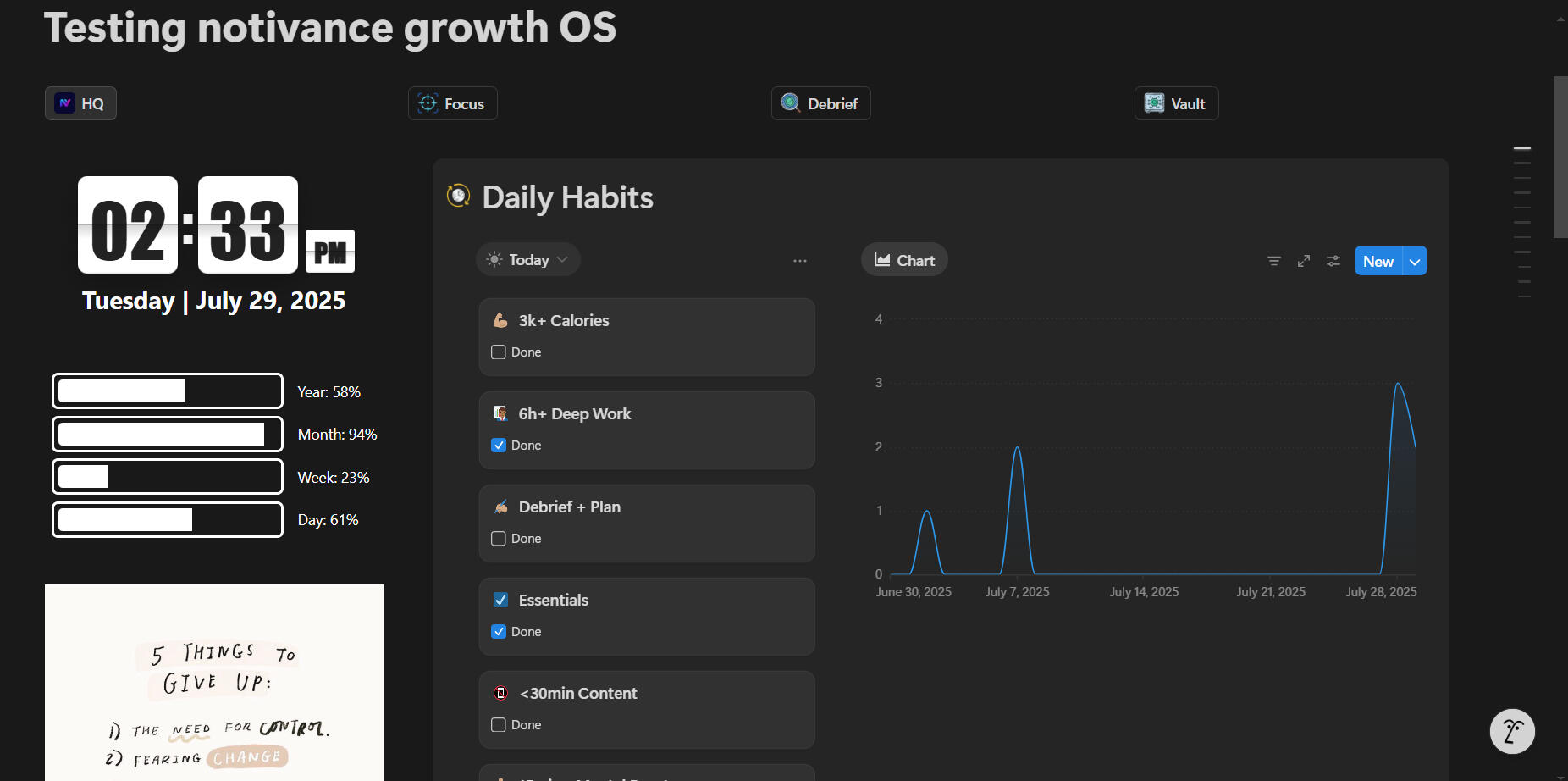This screenshot has height=781, width=1568.
Task: Check Done for 3k+ Calories
Action: pos(499,352)
